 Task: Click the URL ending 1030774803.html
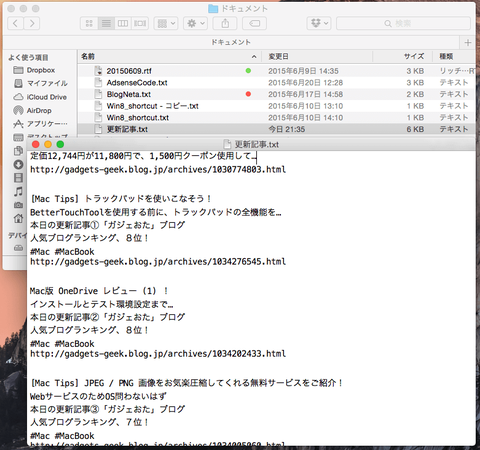[x=158, y=170]
